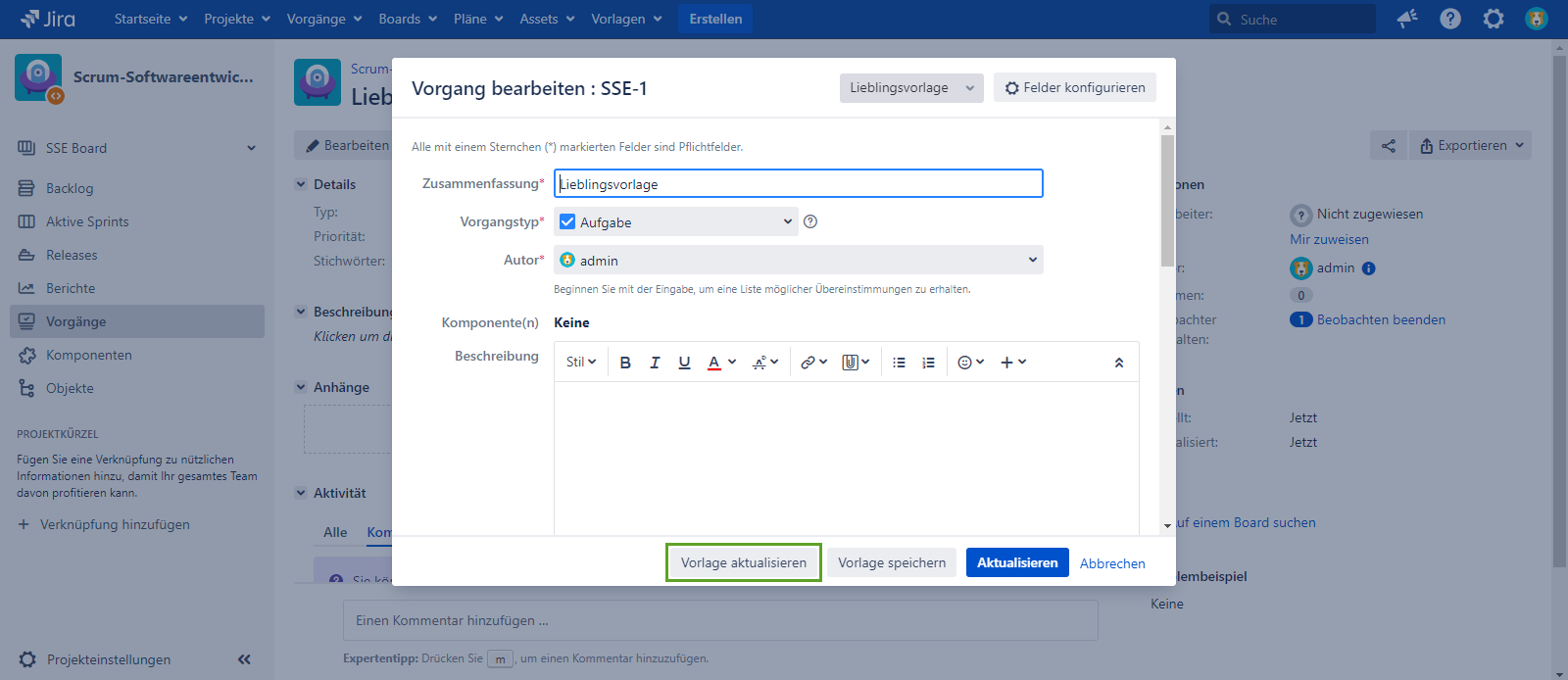
Task: Click the Vorlage aktualisieren button
Action: click(x=744, y=562)
